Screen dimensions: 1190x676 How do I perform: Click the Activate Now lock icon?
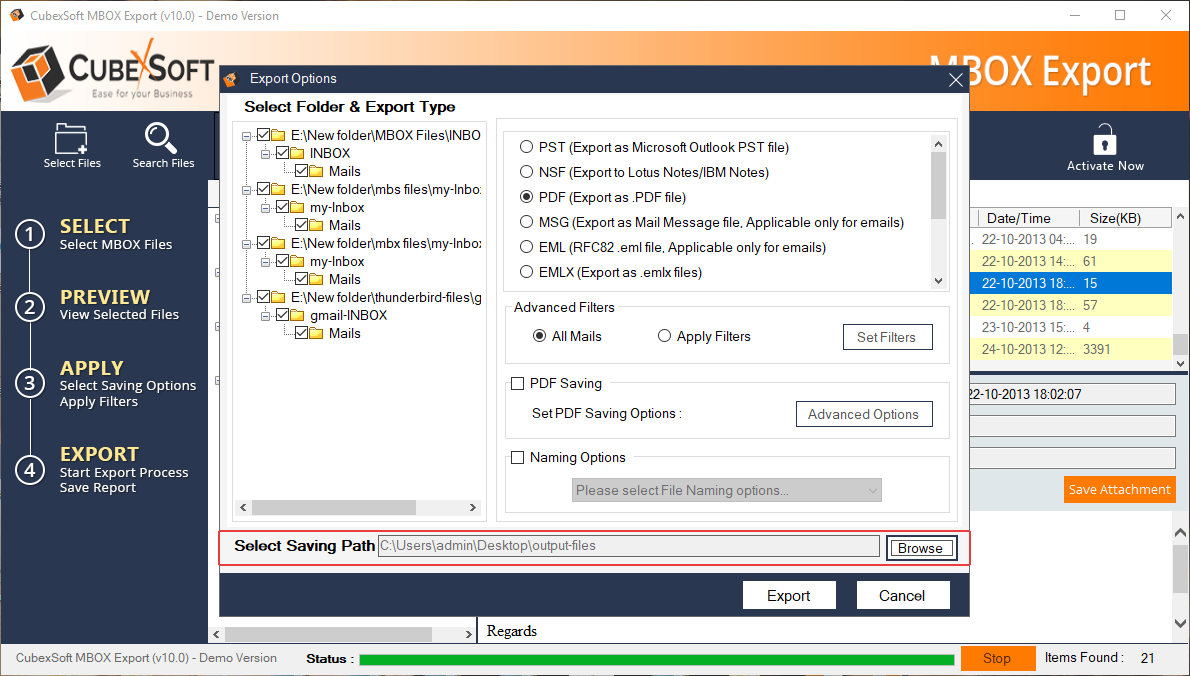pos(1104,140)
